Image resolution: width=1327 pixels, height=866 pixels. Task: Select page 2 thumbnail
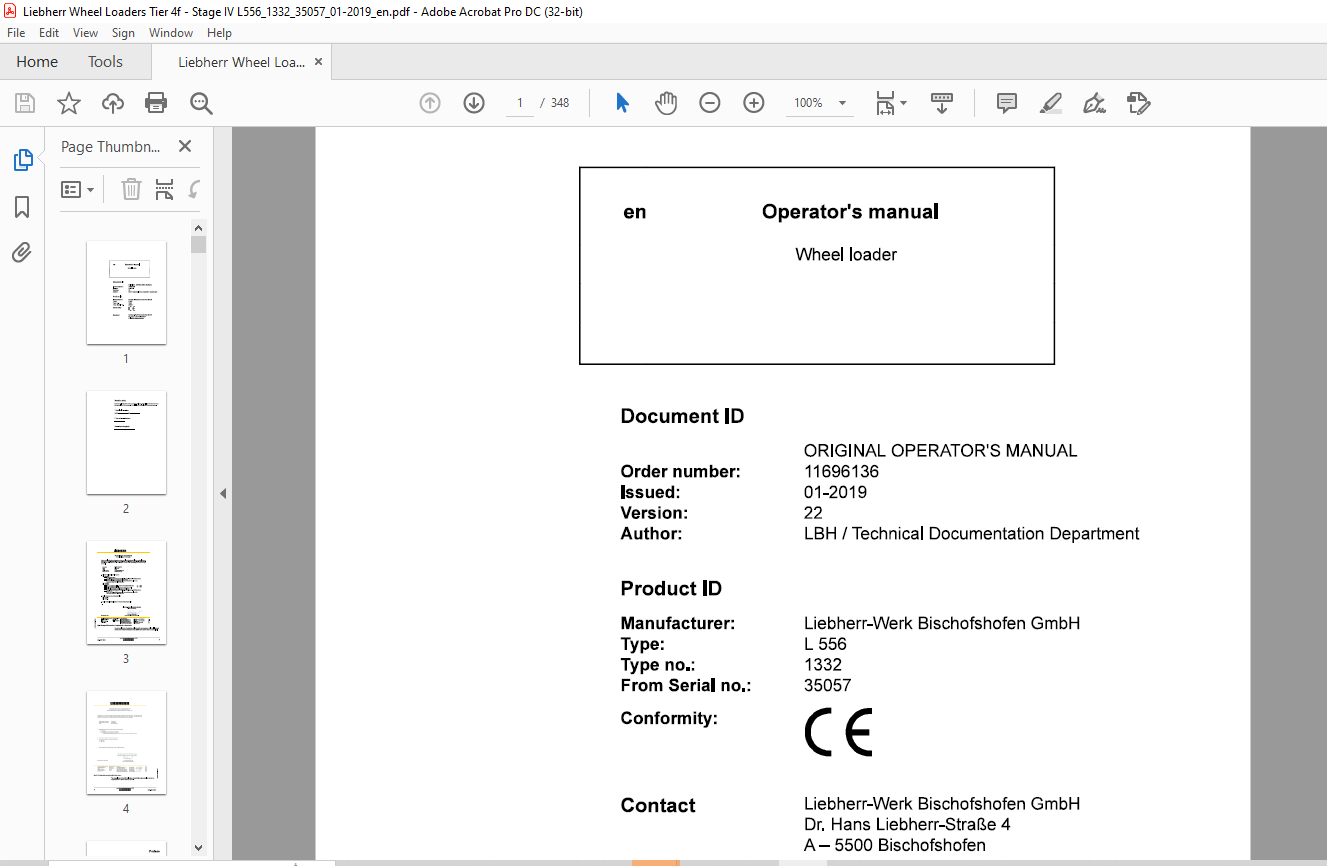(x=126, y=443)
